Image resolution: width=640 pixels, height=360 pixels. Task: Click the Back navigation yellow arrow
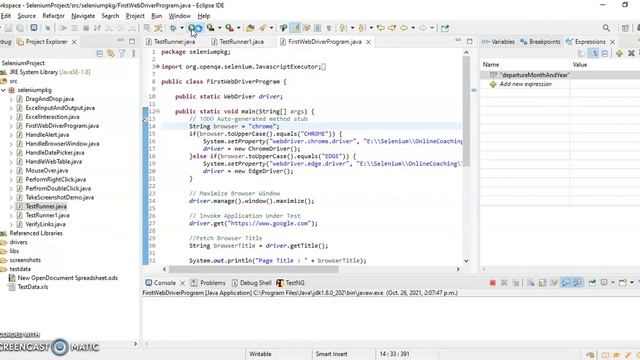(404, 28)
